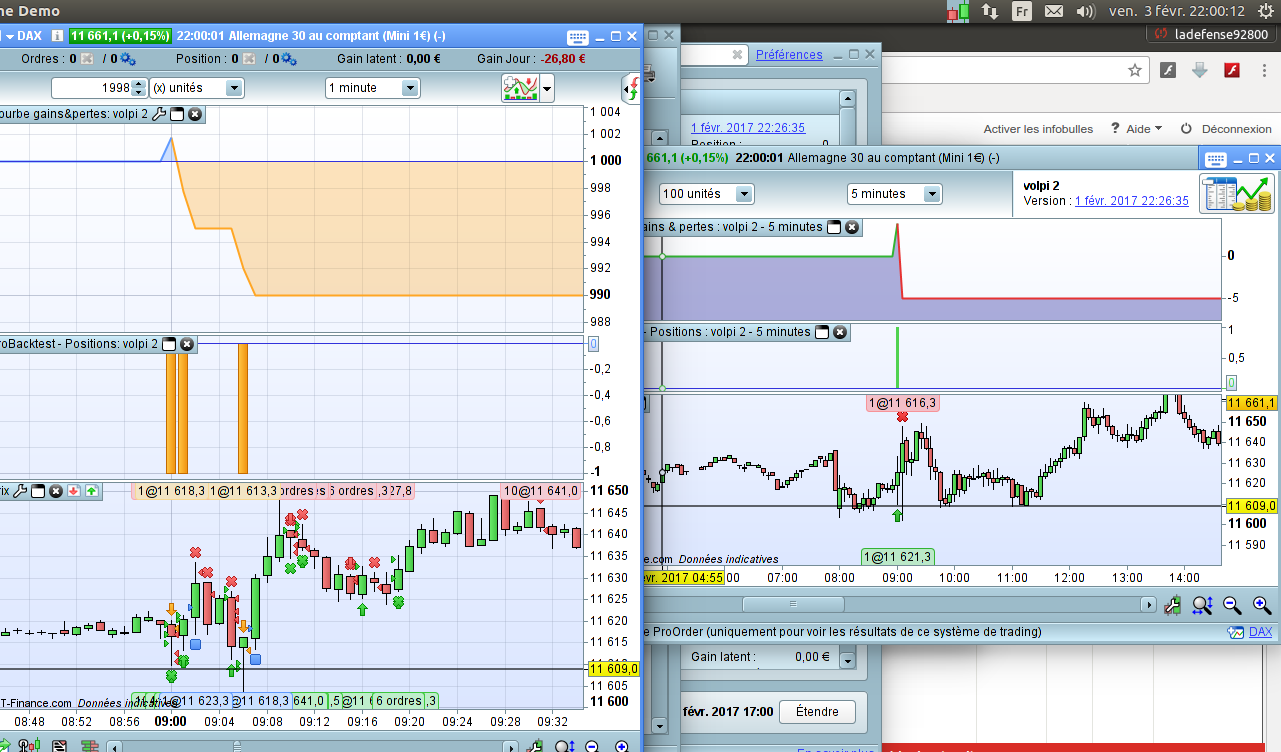Open the volume indicator in the top bar
The width and height of the screenshot is (1281, 752).
point(1085,11)
